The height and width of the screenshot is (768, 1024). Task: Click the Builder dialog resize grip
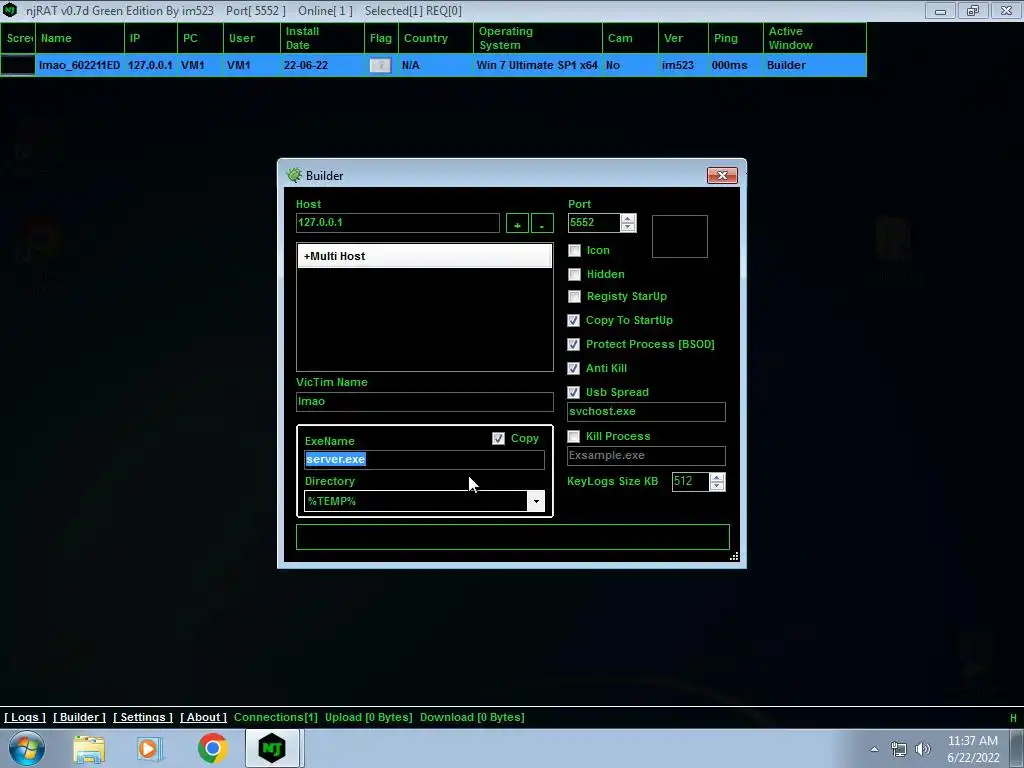point(735,556)
